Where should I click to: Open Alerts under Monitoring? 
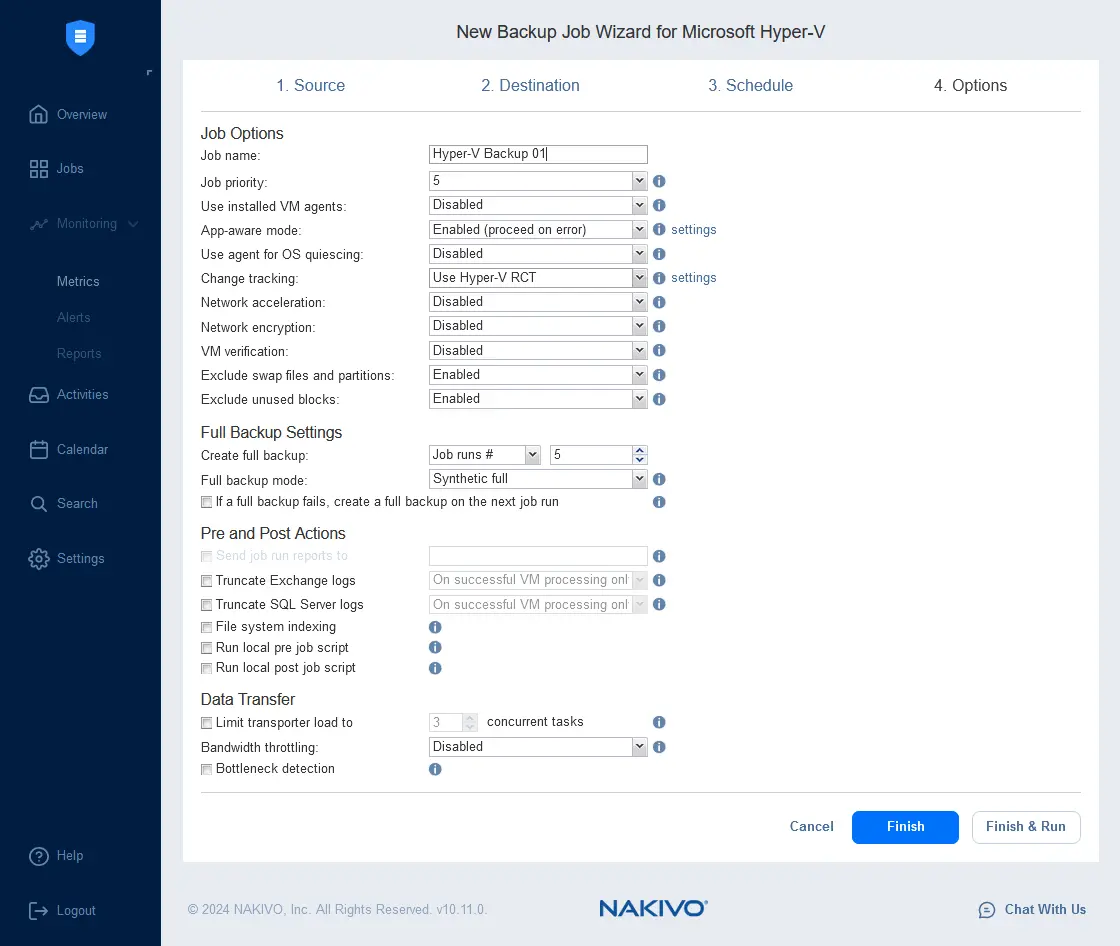point(74,317)
